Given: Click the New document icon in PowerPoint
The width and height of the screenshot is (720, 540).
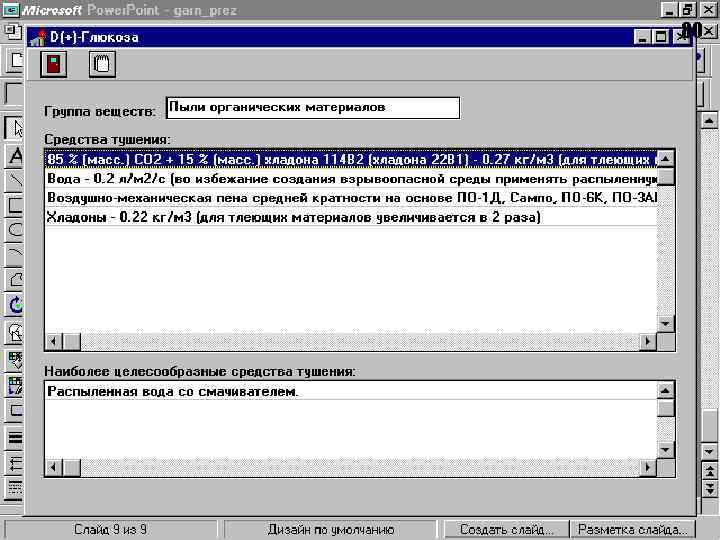Looking at the screenshot, I should pos(15,60).
